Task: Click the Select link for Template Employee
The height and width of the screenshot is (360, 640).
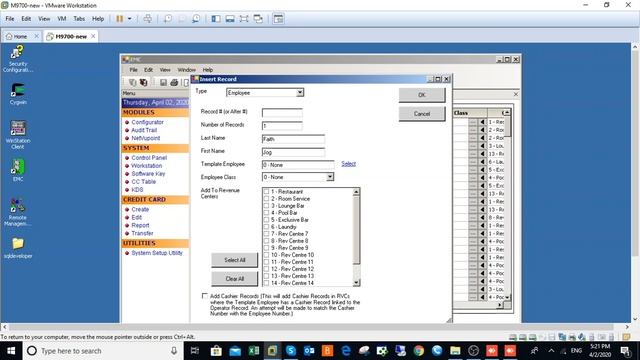Action: click(x=349, y=164)
